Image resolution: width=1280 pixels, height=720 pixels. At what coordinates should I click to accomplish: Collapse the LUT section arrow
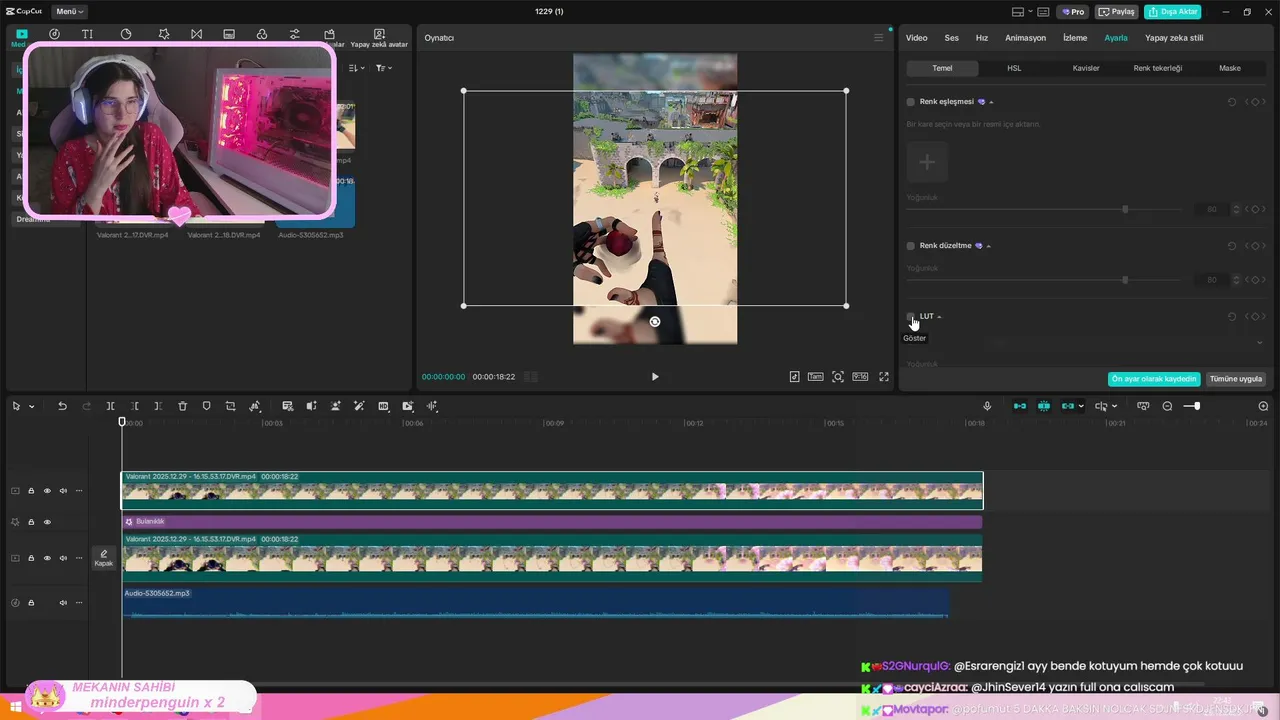[x=939, y=317]
